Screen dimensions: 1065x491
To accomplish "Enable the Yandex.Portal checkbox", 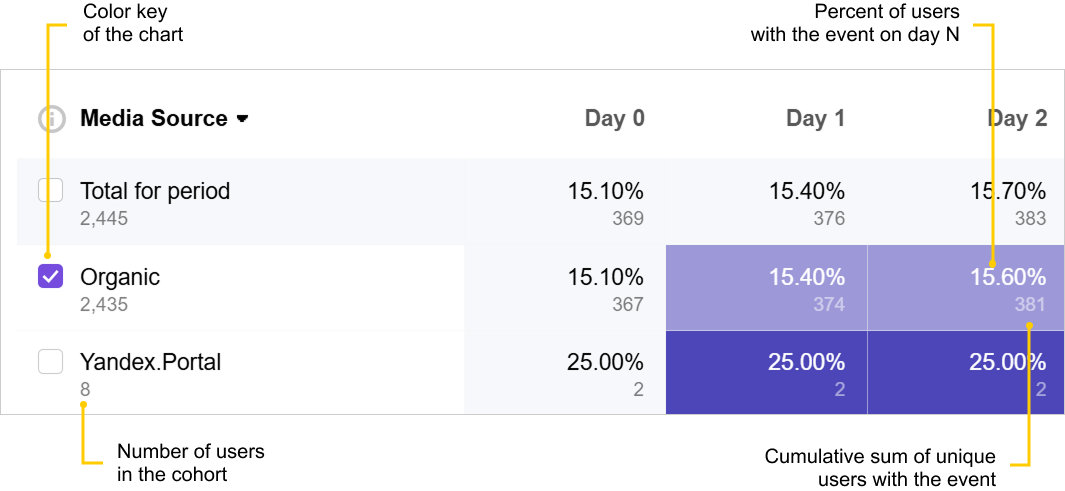I will [x=51, y=362].
